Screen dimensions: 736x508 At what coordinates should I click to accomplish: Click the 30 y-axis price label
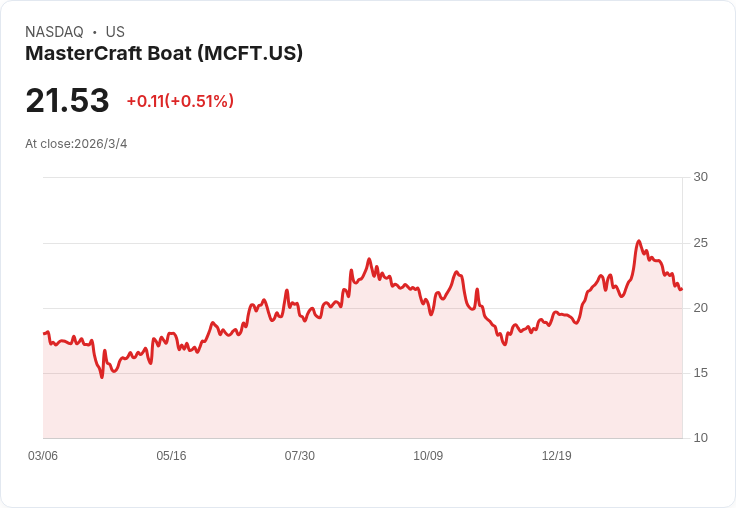(x=700, y=177)
